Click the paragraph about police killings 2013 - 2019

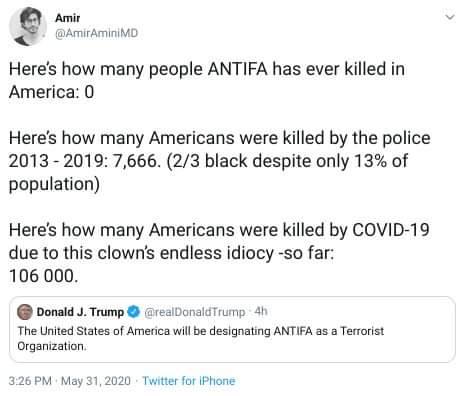click(220, 161)
